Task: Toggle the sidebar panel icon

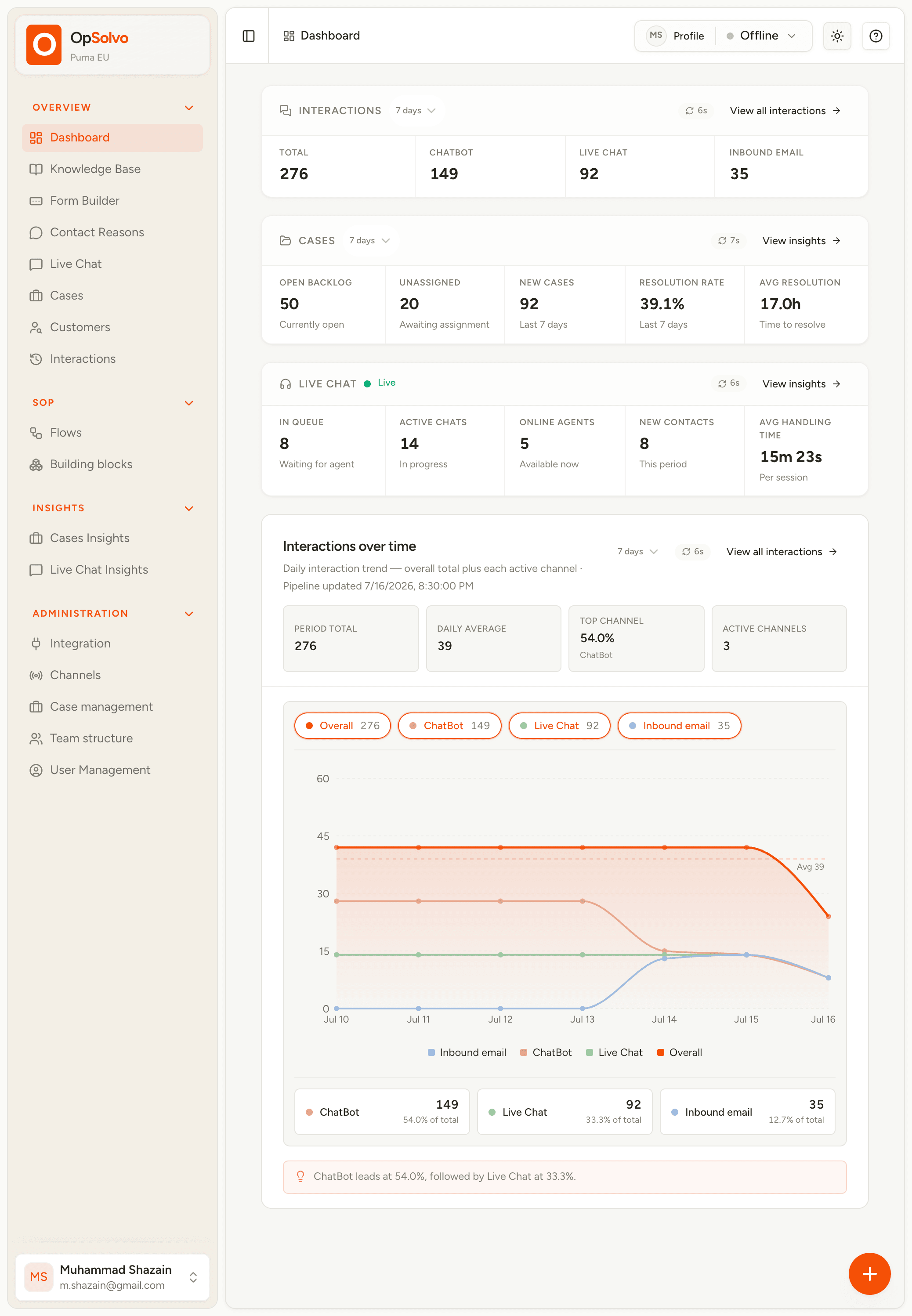Action: 249,36
